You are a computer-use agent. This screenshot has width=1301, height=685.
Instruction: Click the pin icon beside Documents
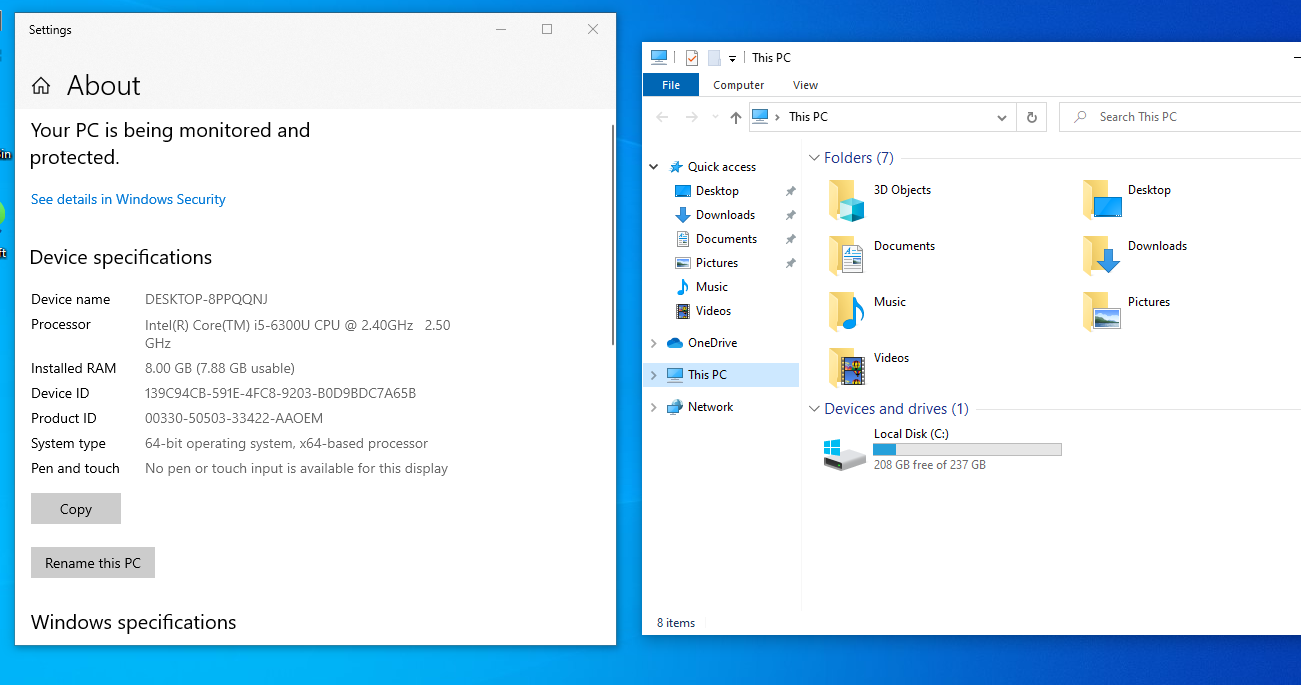point(790,239)
